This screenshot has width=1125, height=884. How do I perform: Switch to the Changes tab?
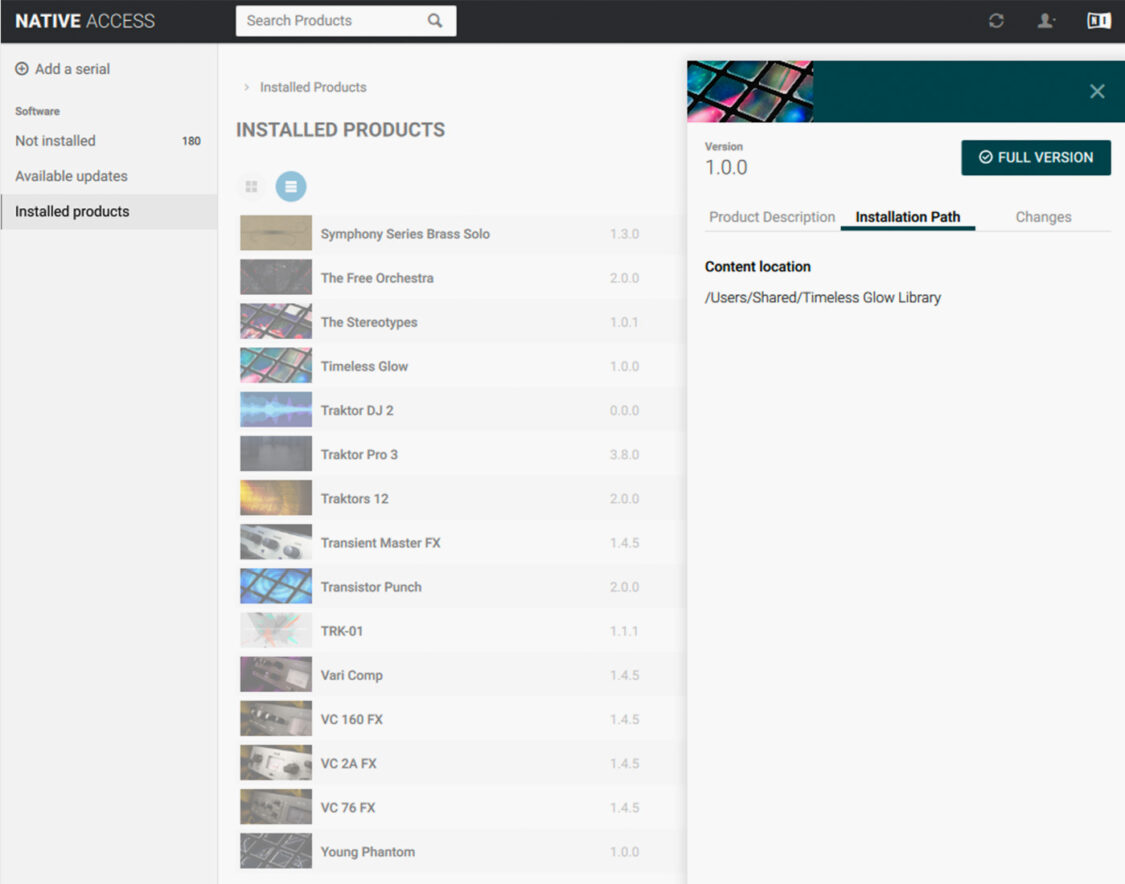click(1043, 217)
